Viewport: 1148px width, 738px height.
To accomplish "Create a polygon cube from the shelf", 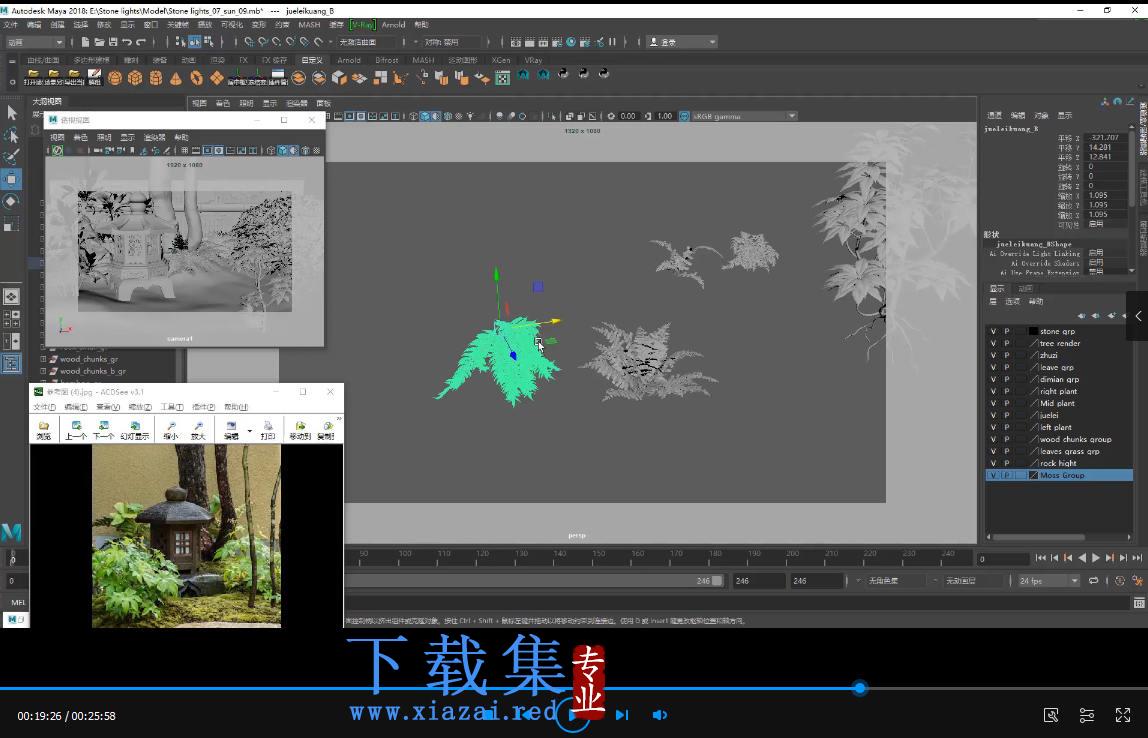I will point(135,77).
